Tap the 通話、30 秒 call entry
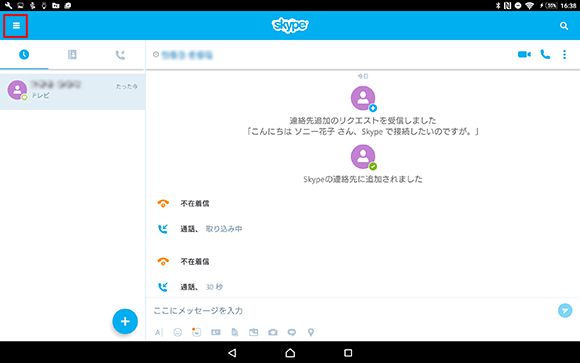This screenshot has height=363, width=580. [190, 287]
